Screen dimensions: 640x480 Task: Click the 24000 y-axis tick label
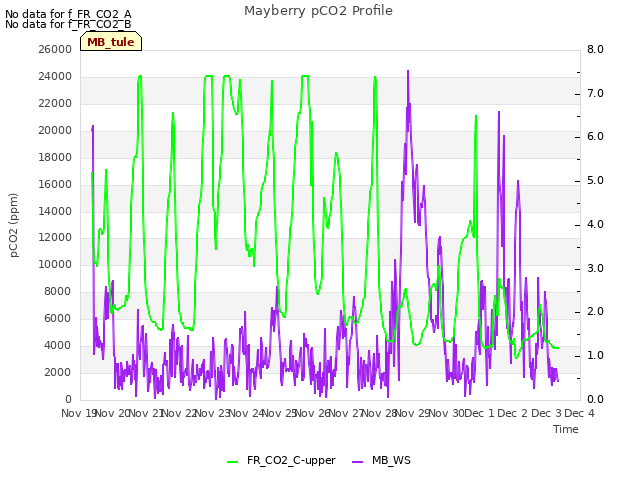[x=55, y=76]
